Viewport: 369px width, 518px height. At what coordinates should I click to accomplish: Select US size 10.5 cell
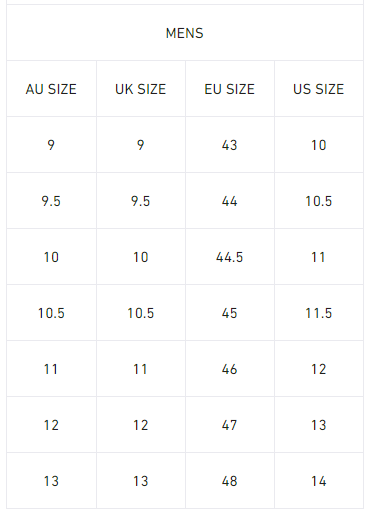[318, 201]
